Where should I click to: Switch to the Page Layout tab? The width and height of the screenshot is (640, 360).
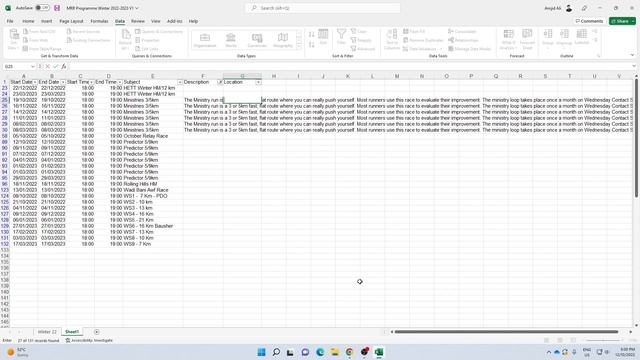(x=71, y=21)
